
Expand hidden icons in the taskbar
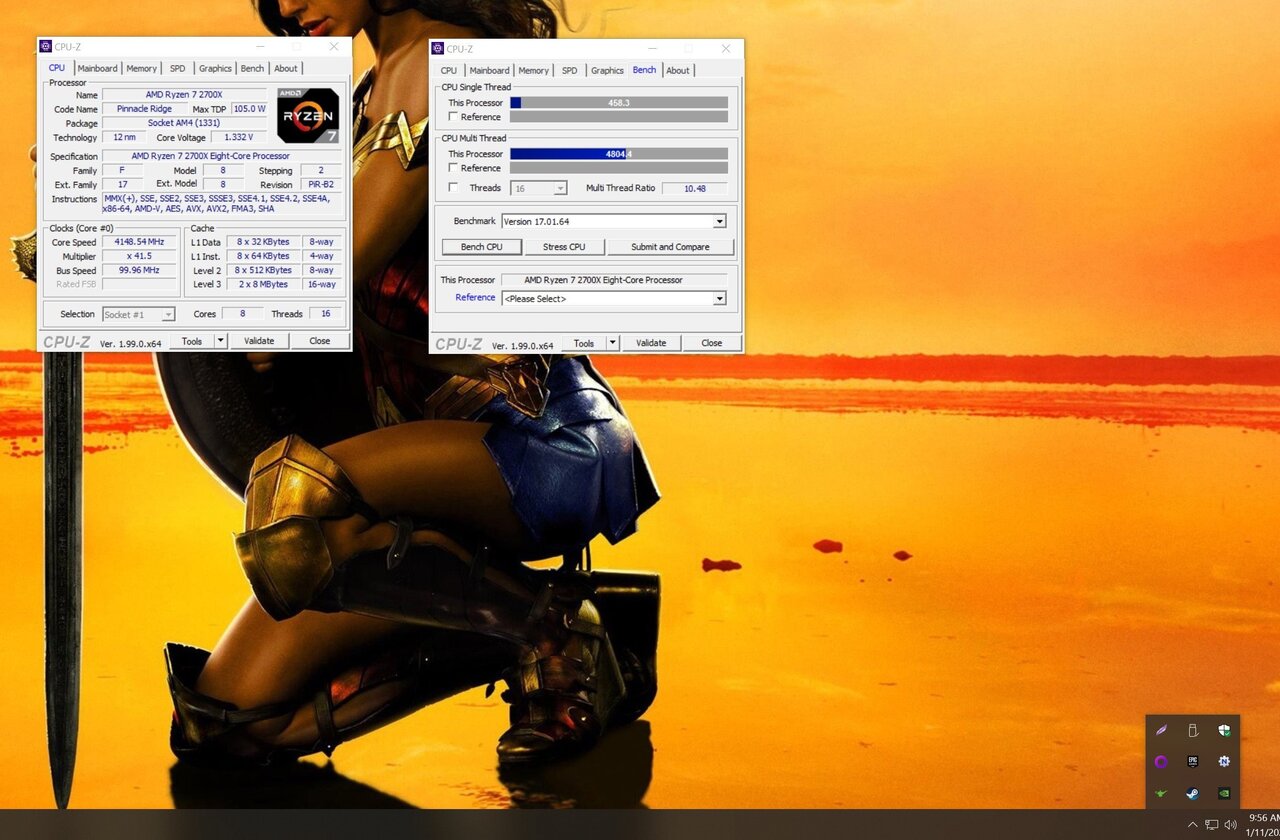pyautogui.click(x=1193, y=826)
